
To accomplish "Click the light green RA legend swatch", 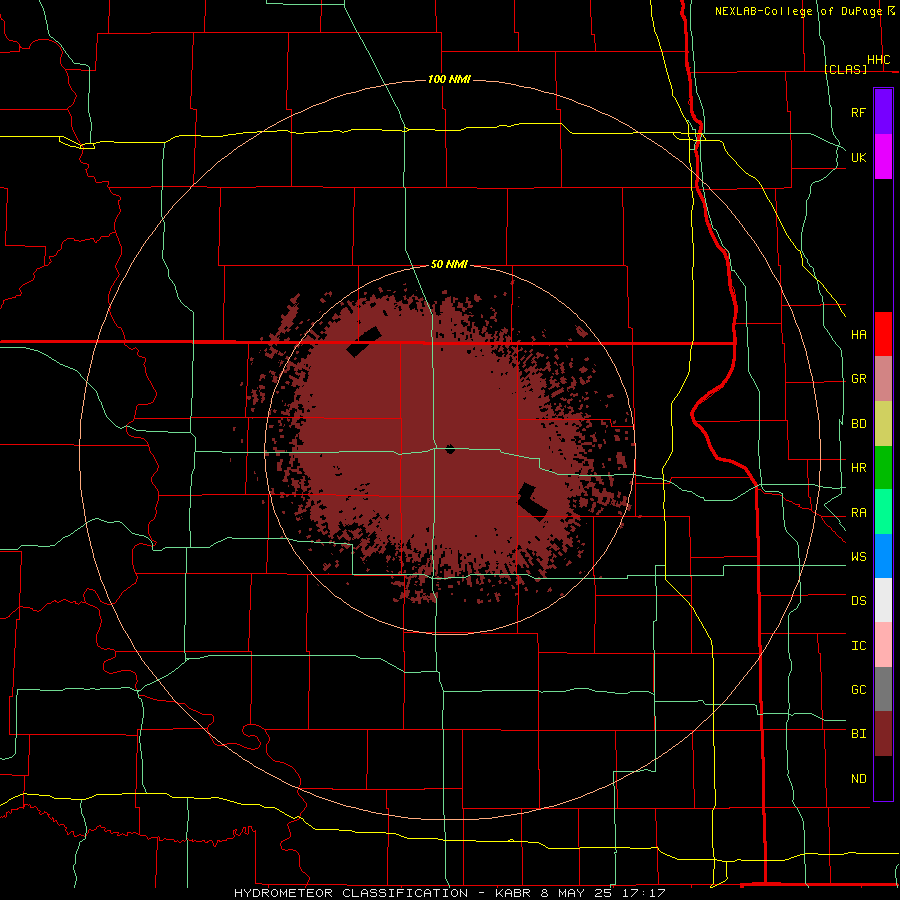I will point(883,512).
